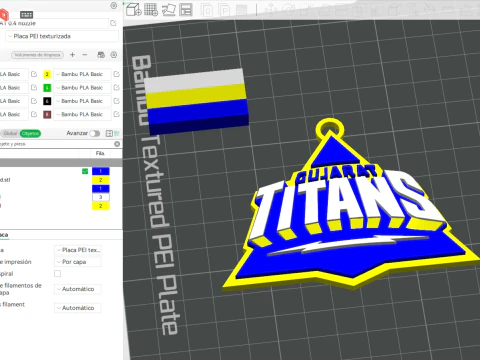This screenshot has width=480, height=360.
Task: Switch process settings to Objetos
Action: pos(30,133)
